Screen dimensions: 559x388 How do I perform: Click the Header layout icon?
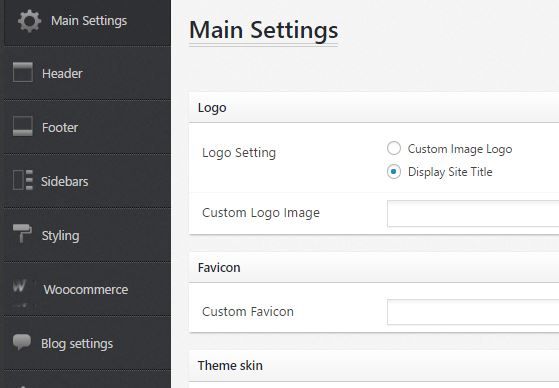coord(22,72)
